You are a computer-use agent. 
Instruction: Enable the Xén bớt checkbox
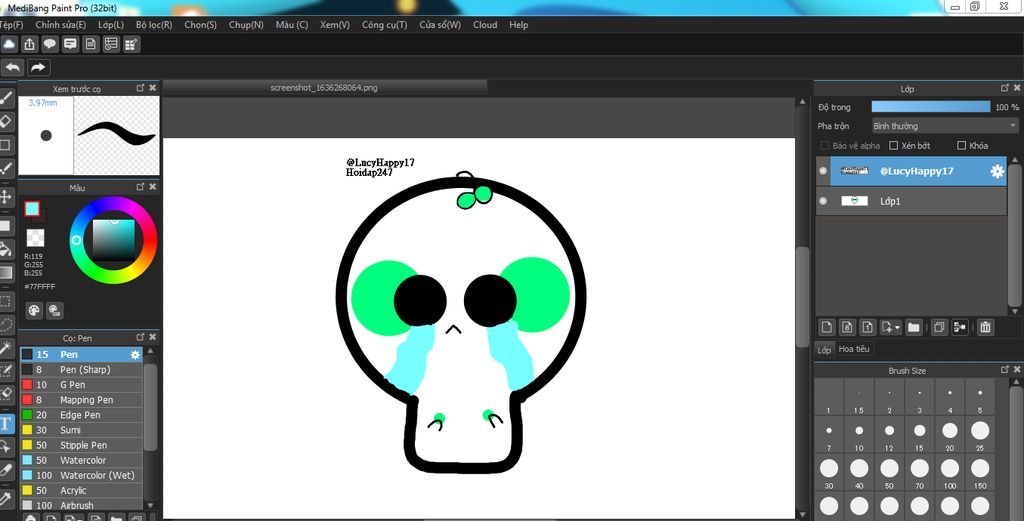coord(894,146)
